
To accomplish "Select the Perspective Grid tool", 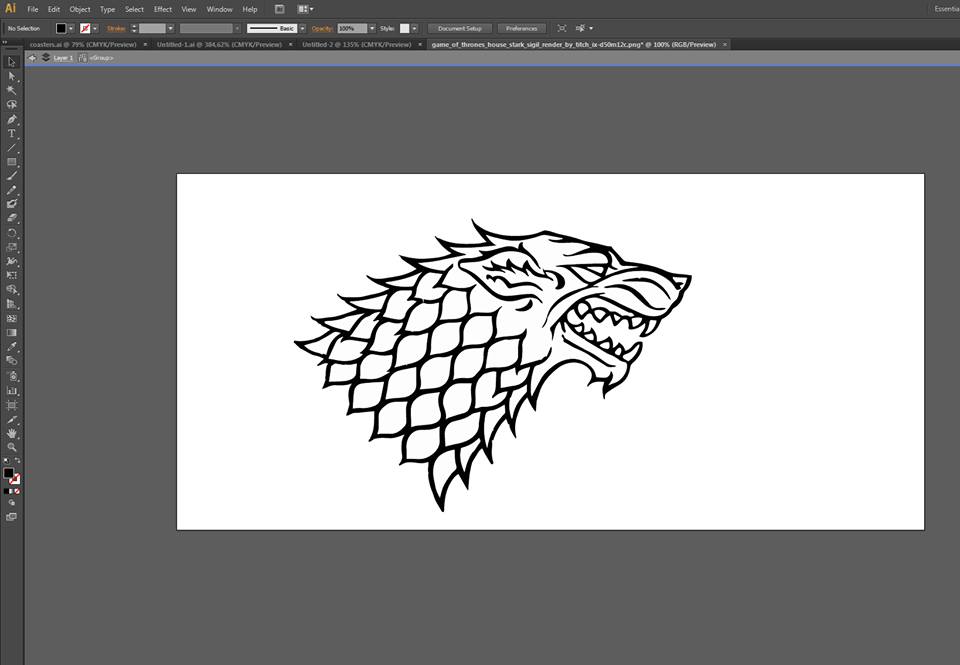I will (12, 304).
